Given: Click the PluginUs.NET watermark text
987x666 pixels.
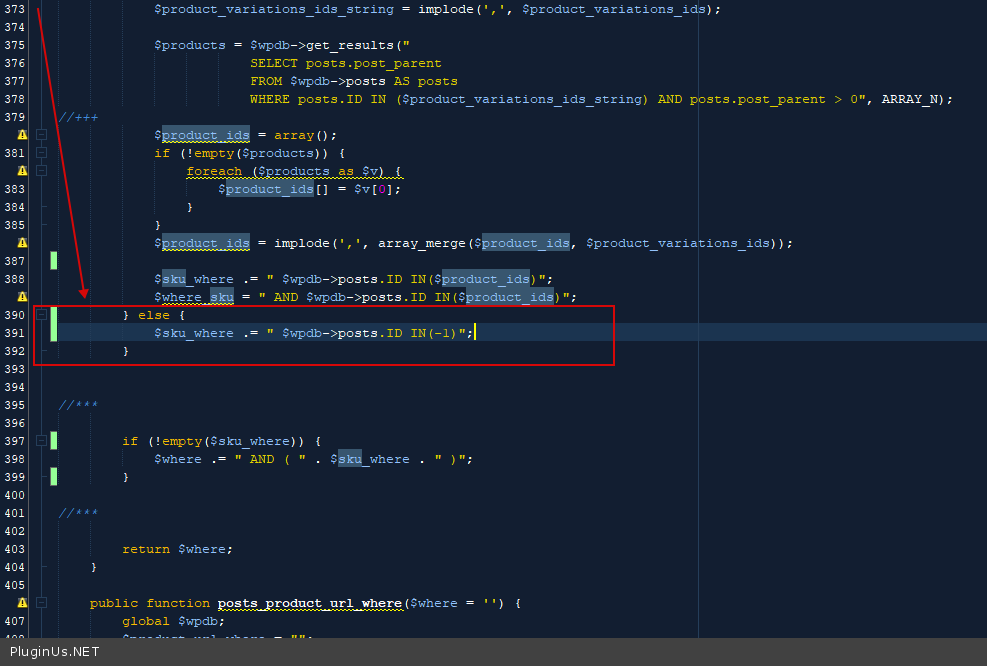Looking at the screenshot, I should click(x=54, y=652).
